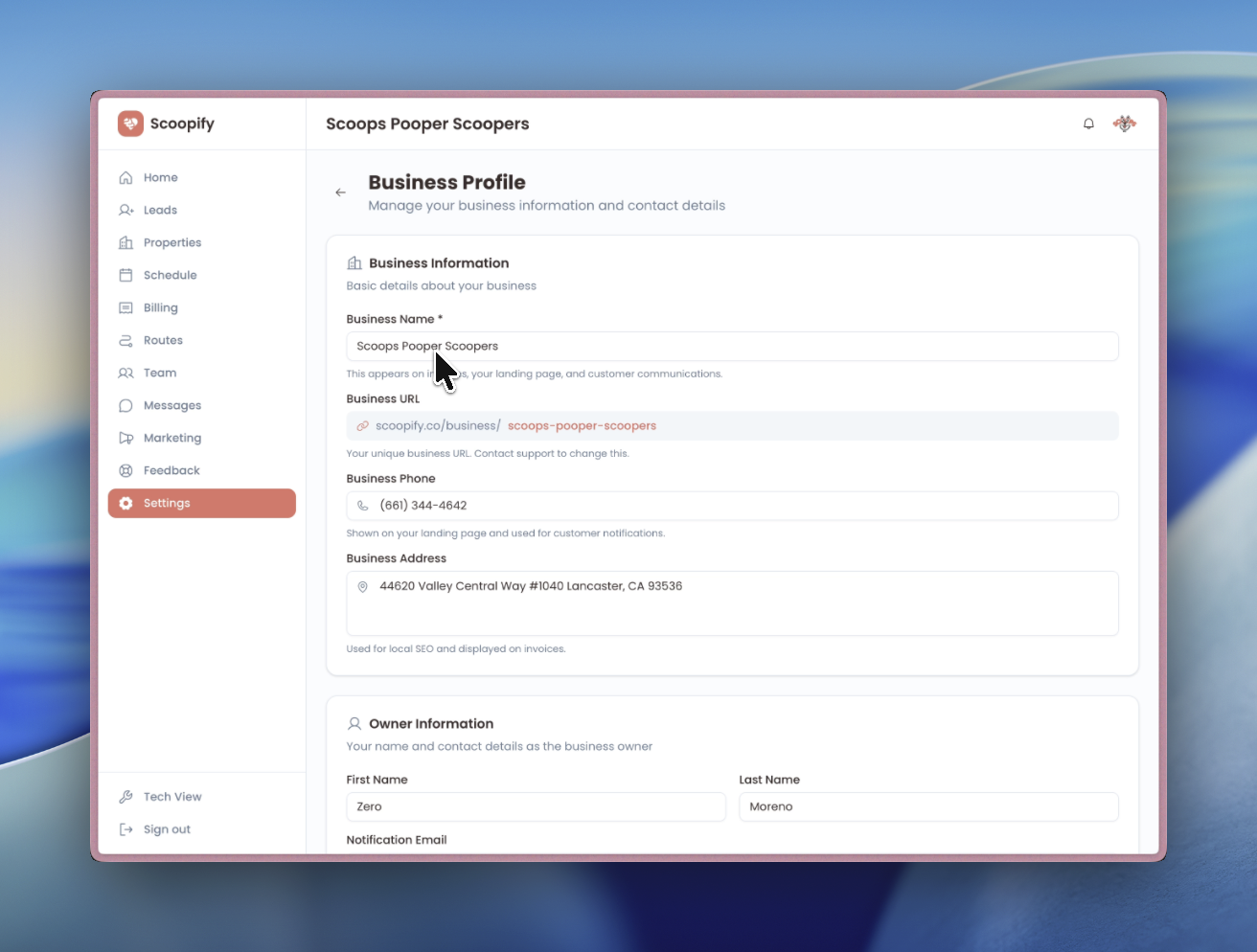
Task: Click the Settings gear icon
Action: 126,503
